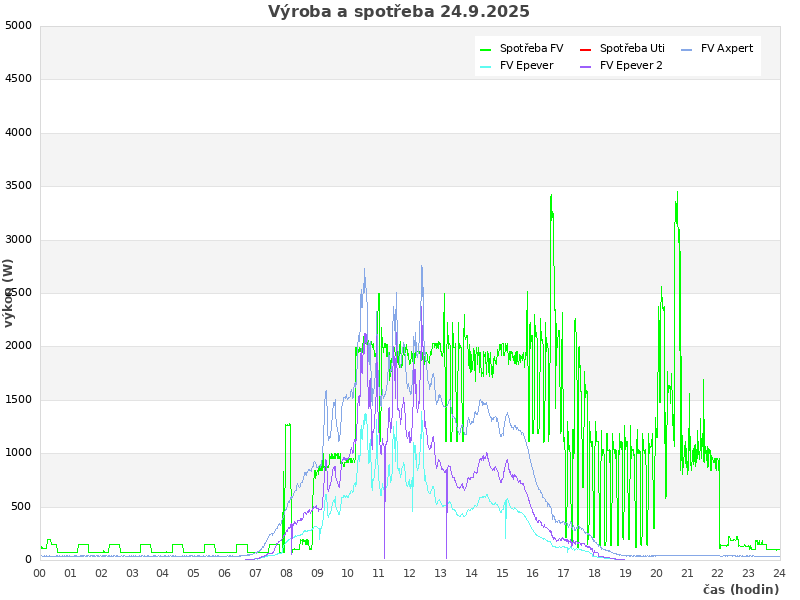This screenshot has height=600, width=800.
Task: Click the cyan FV Epever legend swatch
Action: click(x=486, y=66)
